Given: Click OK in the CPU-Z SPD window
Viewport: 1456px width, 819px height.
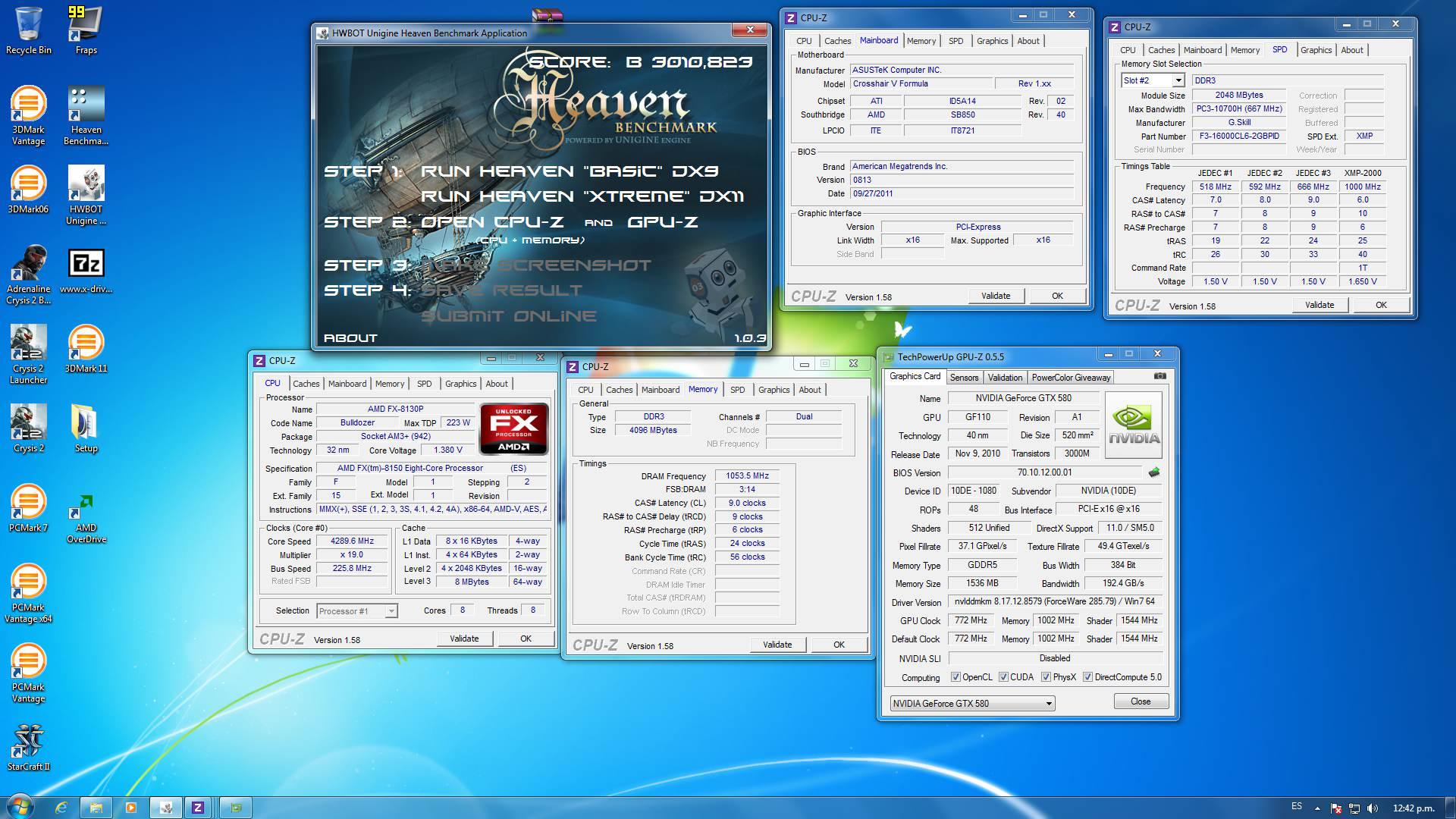Looking at the screenshot, I should coord(1381,305).
